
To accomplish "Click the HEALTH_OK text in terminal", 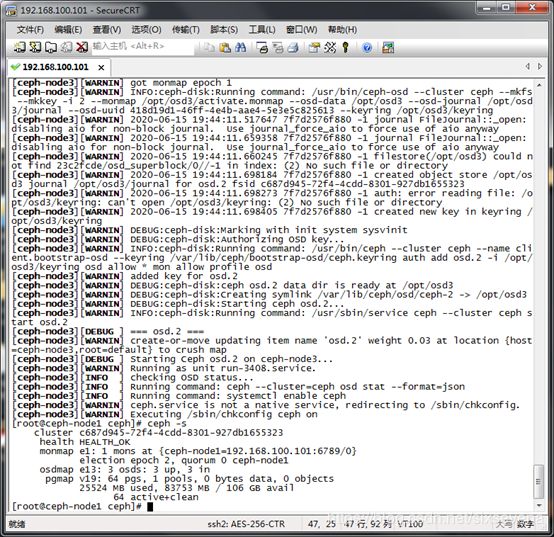I will [x=105, y=442].
